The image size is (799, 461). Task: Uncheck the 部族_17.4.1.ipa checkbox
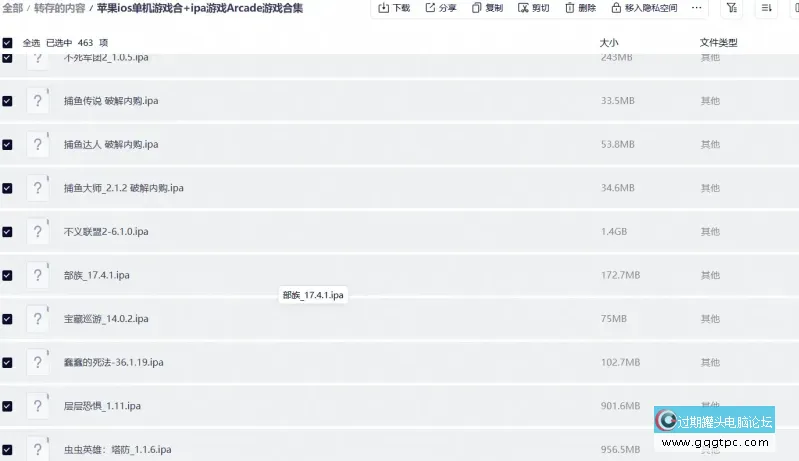point(7,276)
